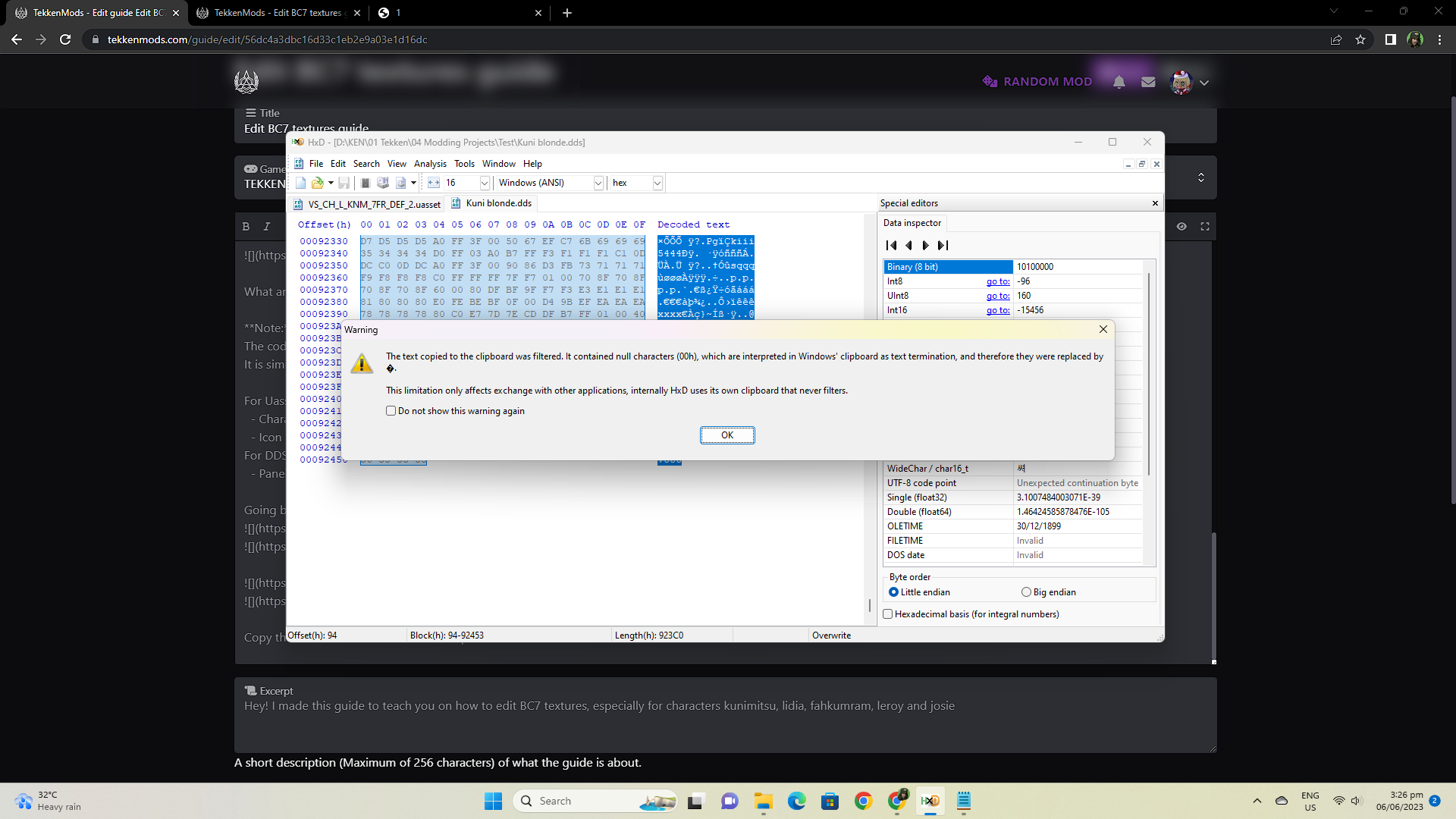Toggle italic formatting in guide editor
Screen dimensions: 1456x819
[267, 227]
